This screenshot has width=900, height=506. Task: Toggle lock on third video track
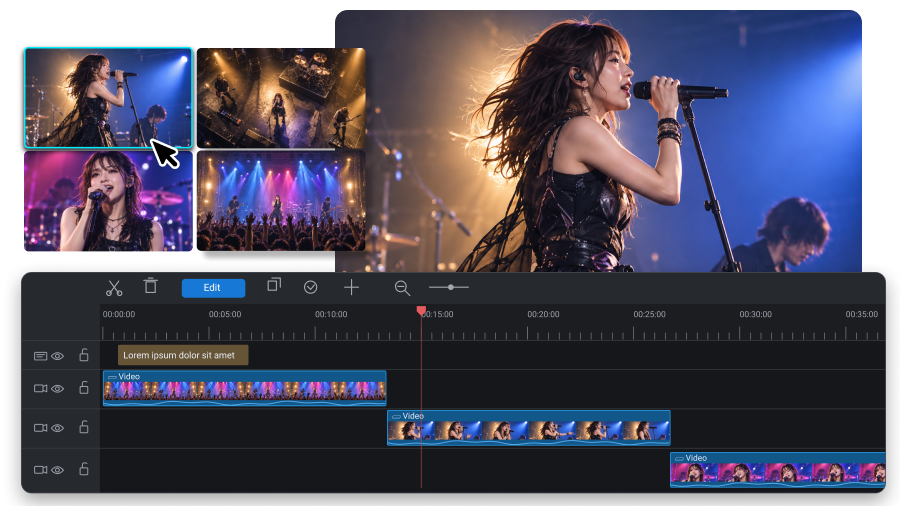click(x=84, y=469)
